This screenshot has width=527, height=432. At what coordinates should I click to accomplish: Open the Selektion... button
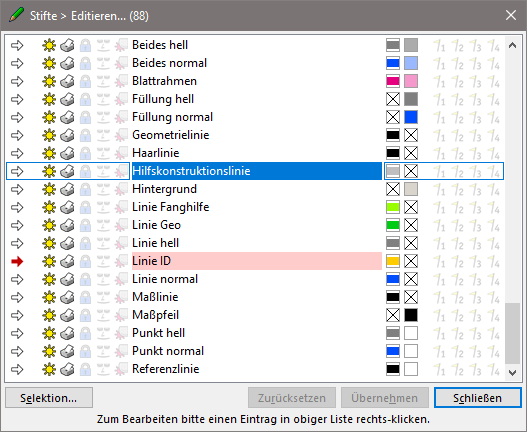click(x=49, y=398)
